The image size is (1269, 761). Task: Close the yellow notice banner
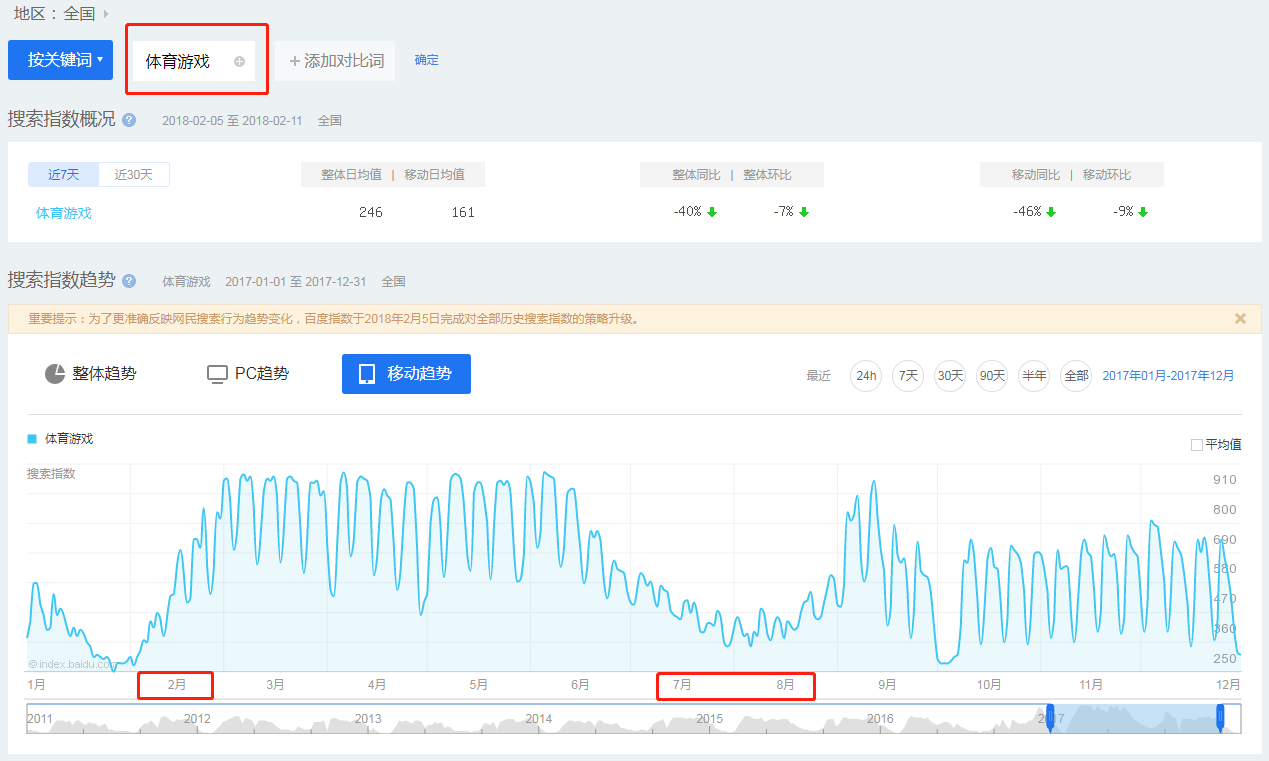point(1240,319)
